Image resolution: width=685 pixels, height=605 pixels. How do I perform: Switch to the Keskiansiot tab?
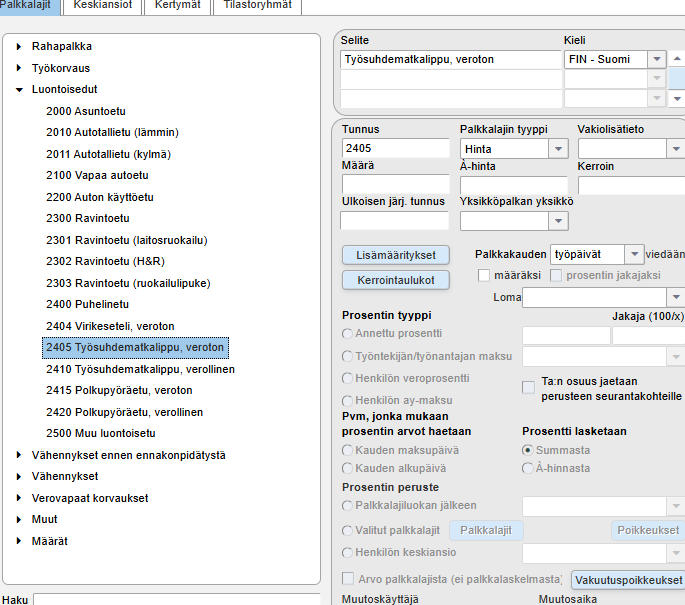(103, 6)
